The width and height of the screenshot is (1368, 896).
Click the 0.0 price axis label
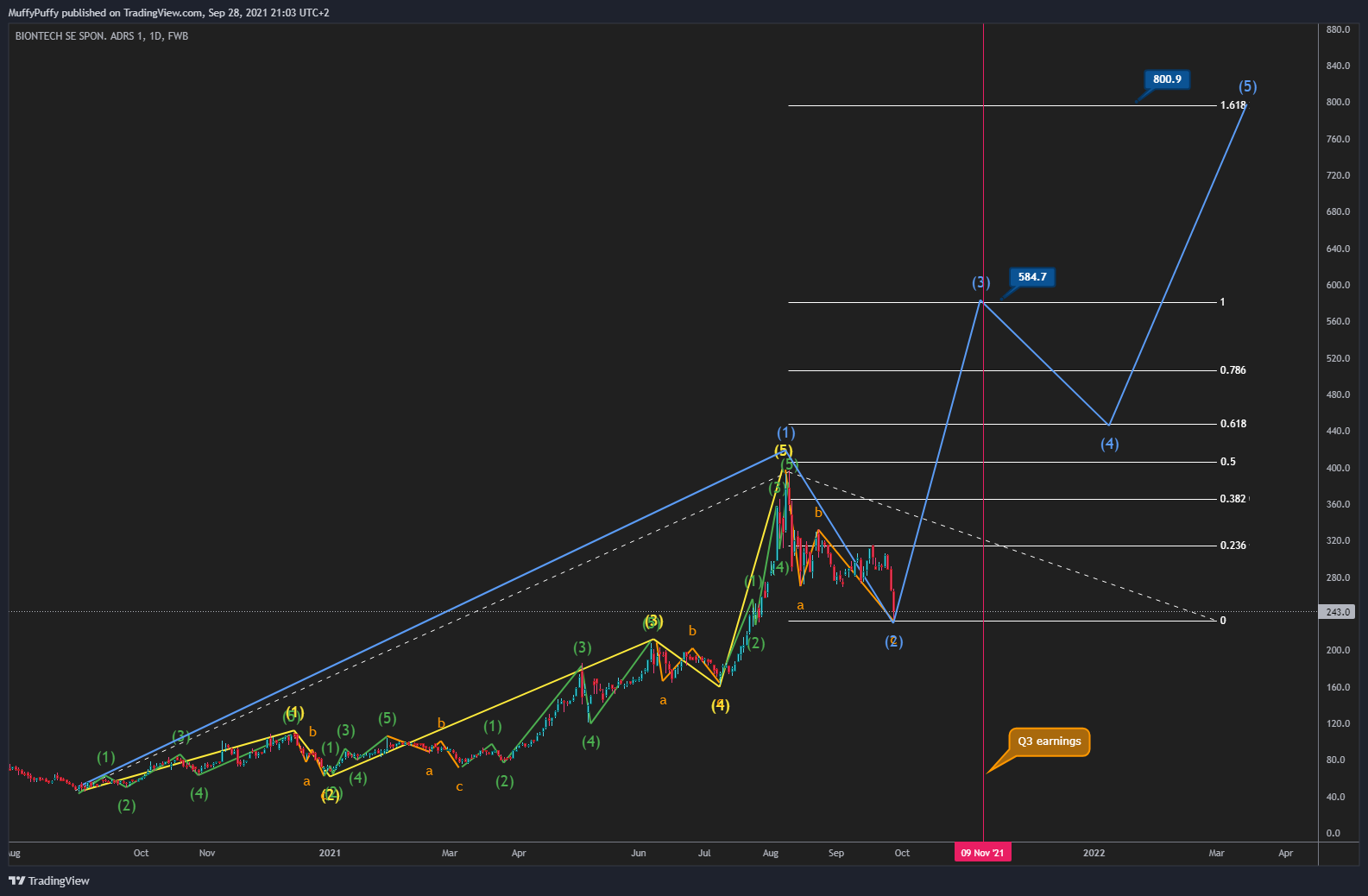1333,833
